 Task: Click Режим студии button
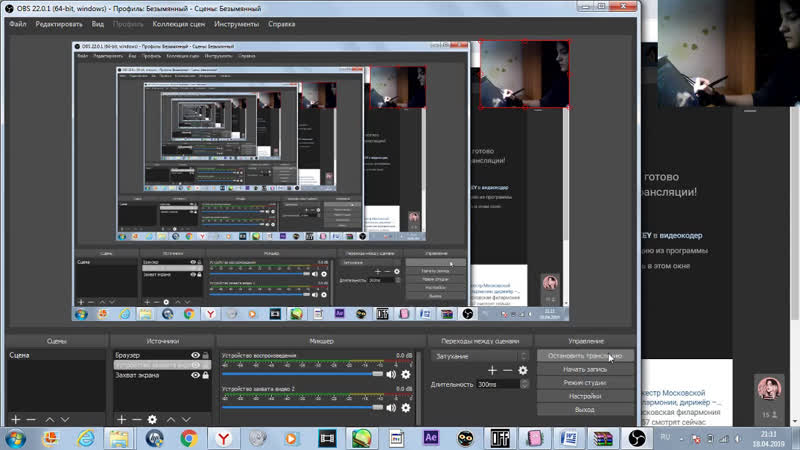(585, 383)
